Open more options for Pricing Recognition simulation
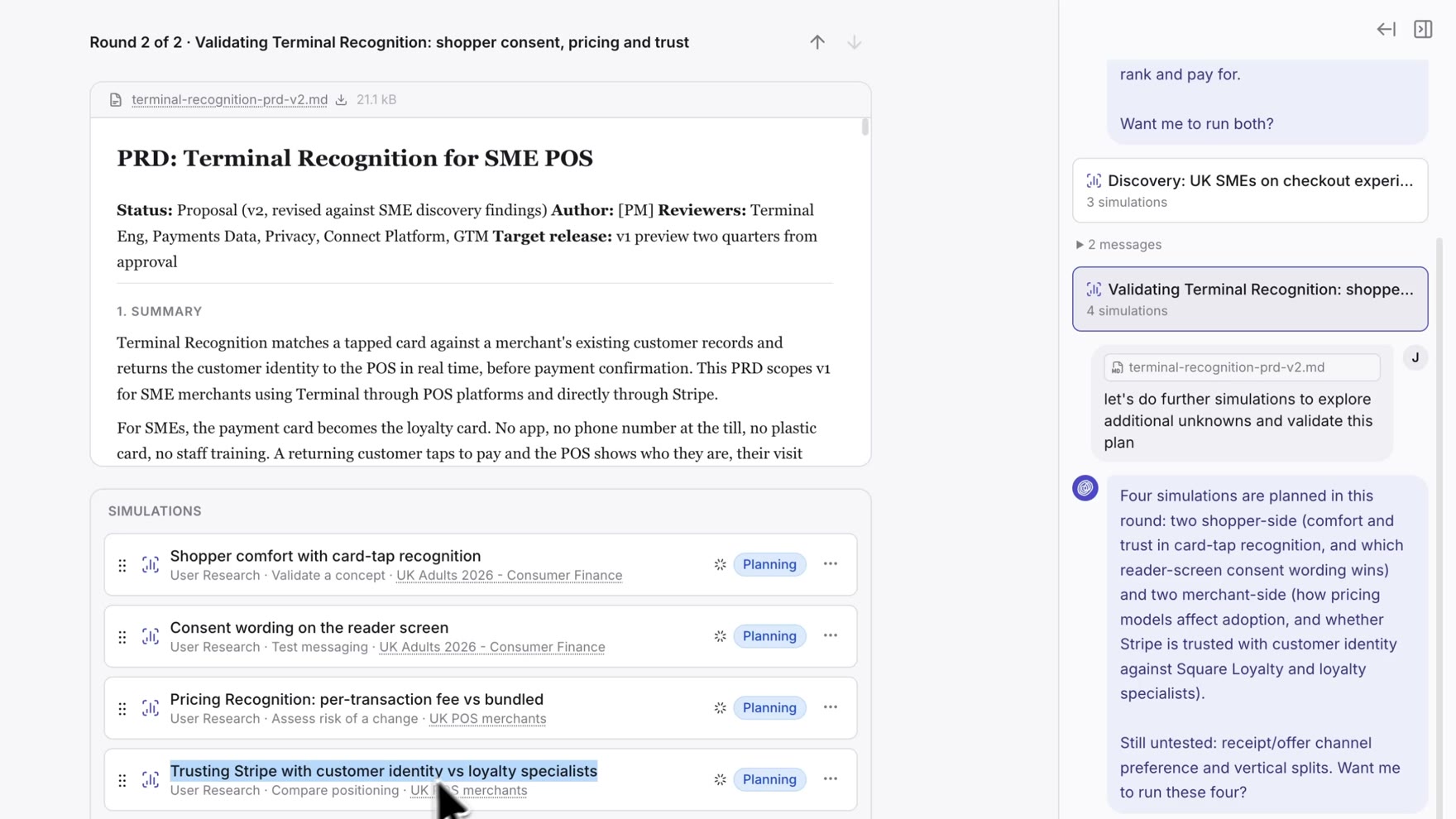 [831, 708]
